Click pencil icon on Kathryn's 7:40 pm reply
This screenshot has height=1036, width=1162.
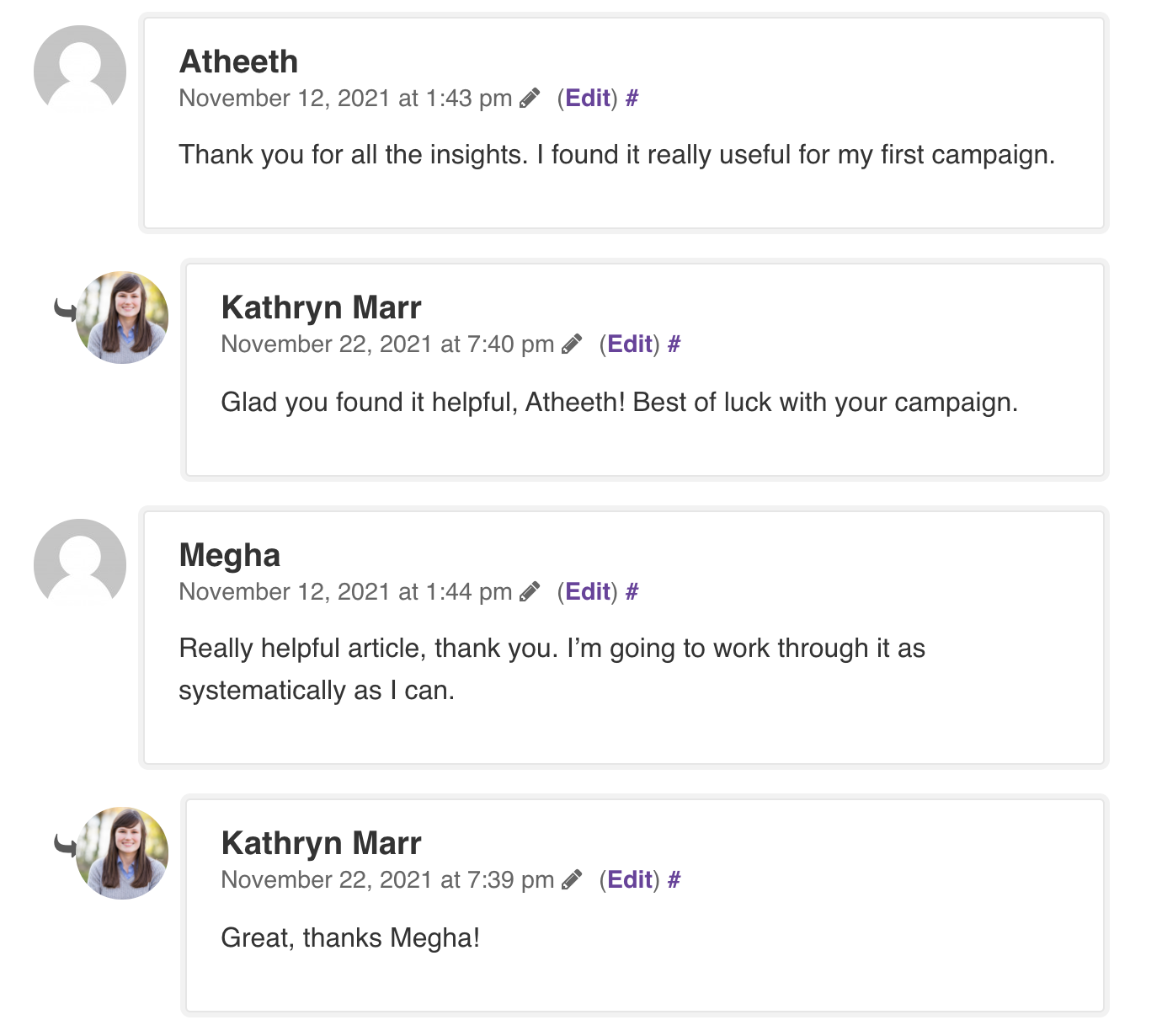click(572, 344)
